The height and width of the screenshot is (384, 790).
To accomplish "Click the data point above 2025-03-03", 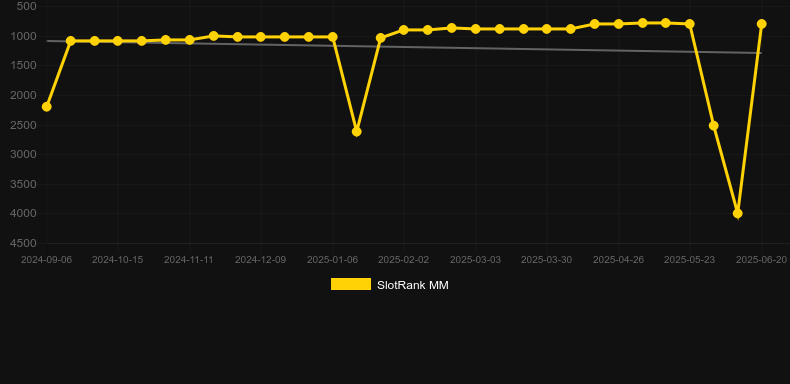I will pyautogui.click(x=475, y=29).
